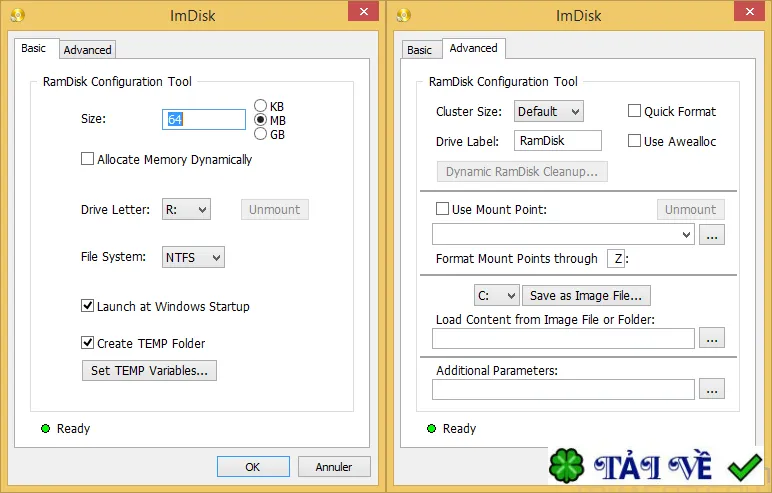Uncheck Launch at Windows Startup
Screen dimensions: 772x493
click(x=87, y=306)
